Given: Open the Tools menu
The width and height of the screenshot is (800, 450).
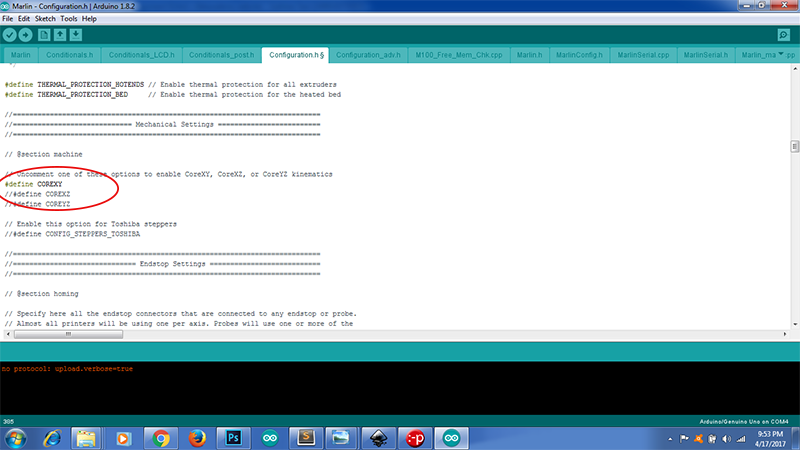Looking at the screenshot, I should 68,19.
